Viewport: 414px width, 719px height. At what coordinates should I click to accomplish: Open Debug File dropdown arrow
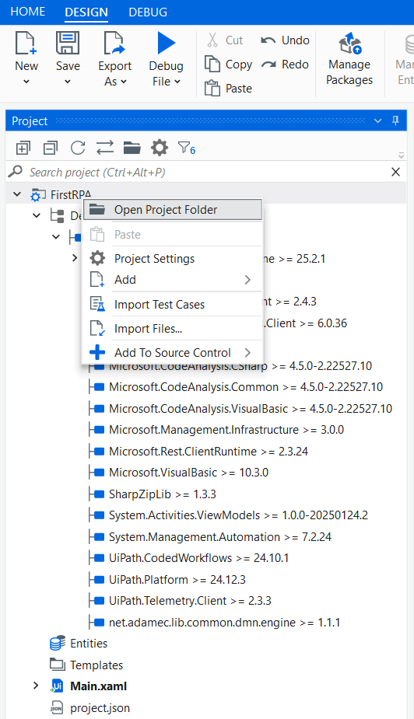(177, 82)
